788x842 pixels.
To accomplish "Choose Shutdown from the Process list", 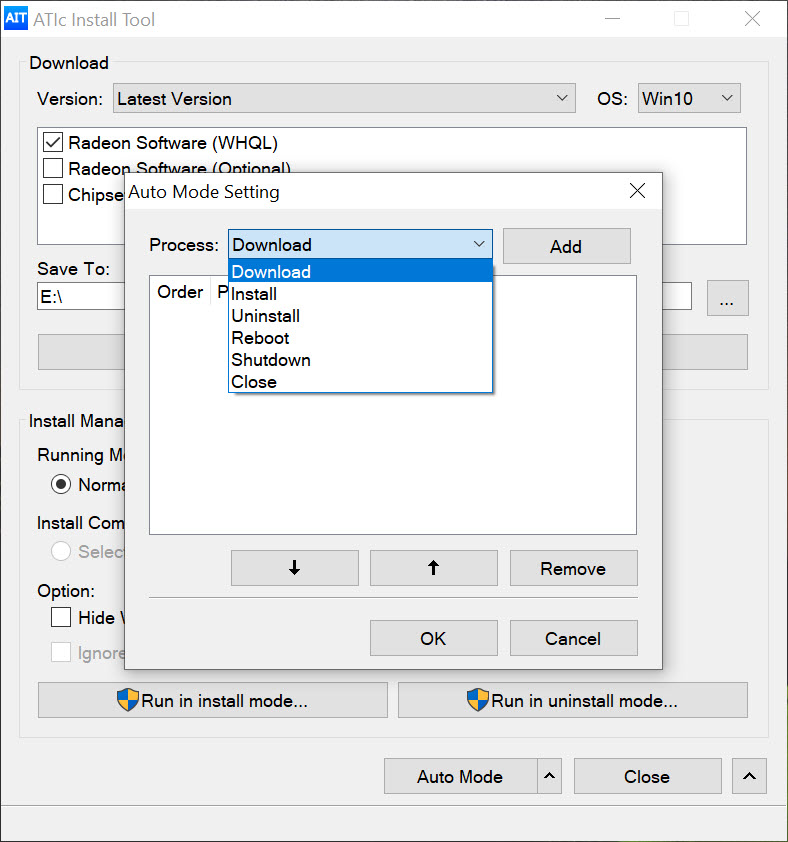I will [x=360, y=360].
